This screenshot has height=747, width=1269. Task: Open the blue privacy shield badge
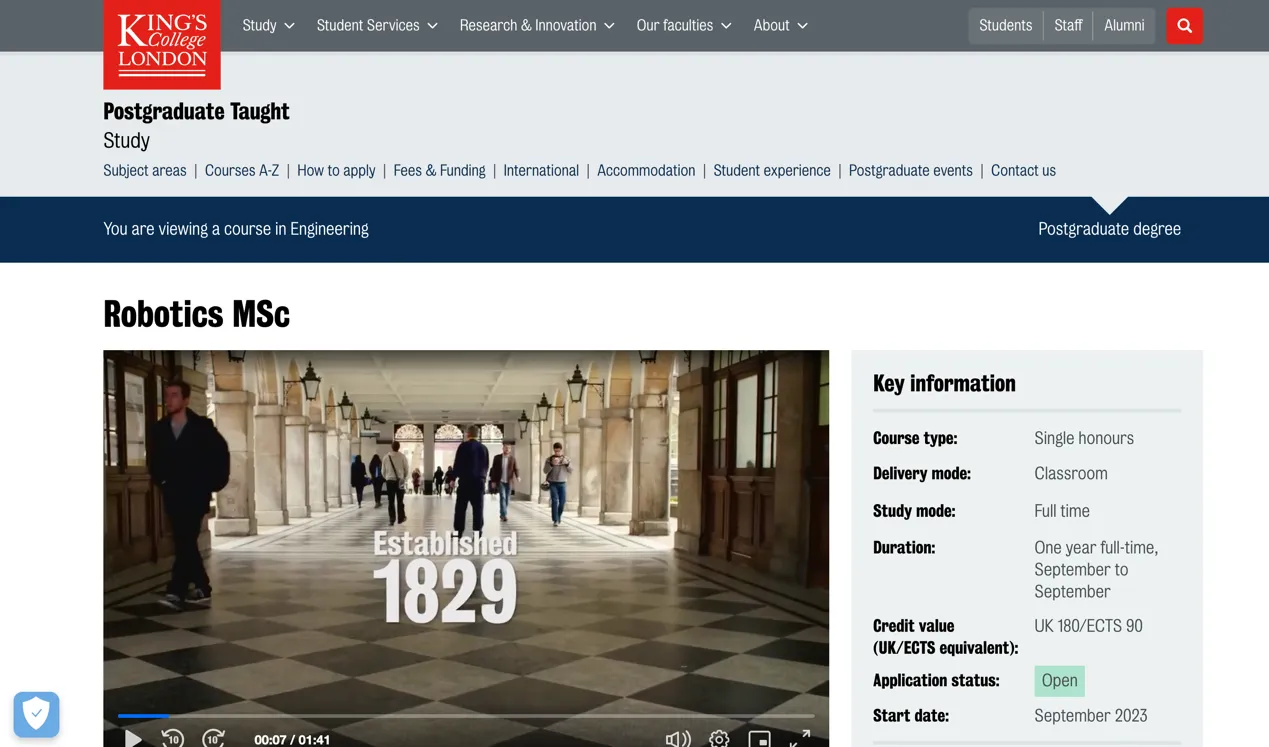[x=37, y=714]
